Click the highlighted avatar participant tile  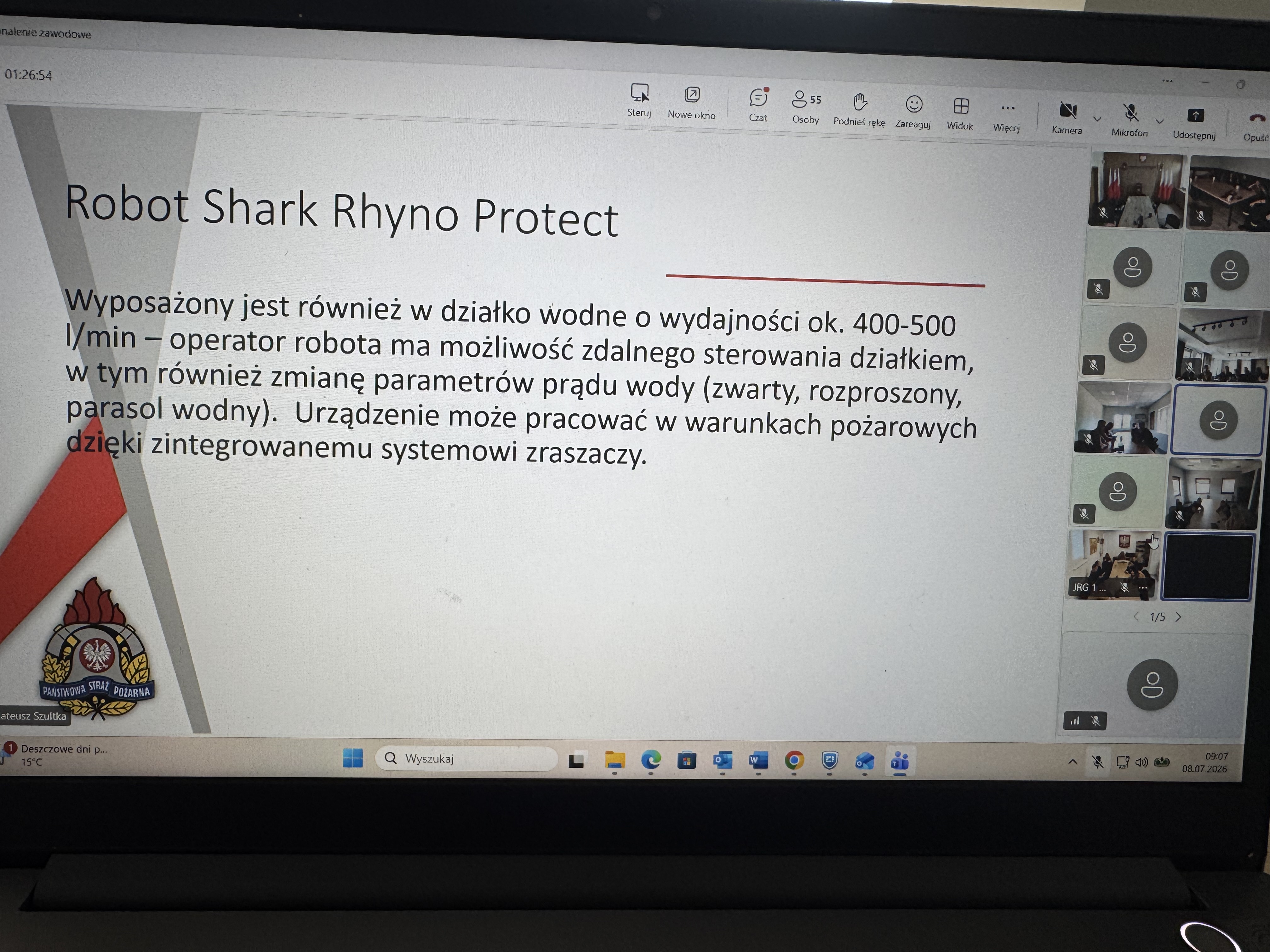coord(1218,420)
